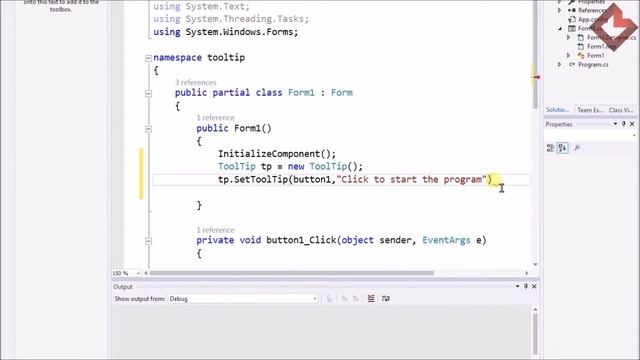Viewport: 640px width, 360px height.
Task: Collapse the button1_Click method block
Action: point(149,241)
